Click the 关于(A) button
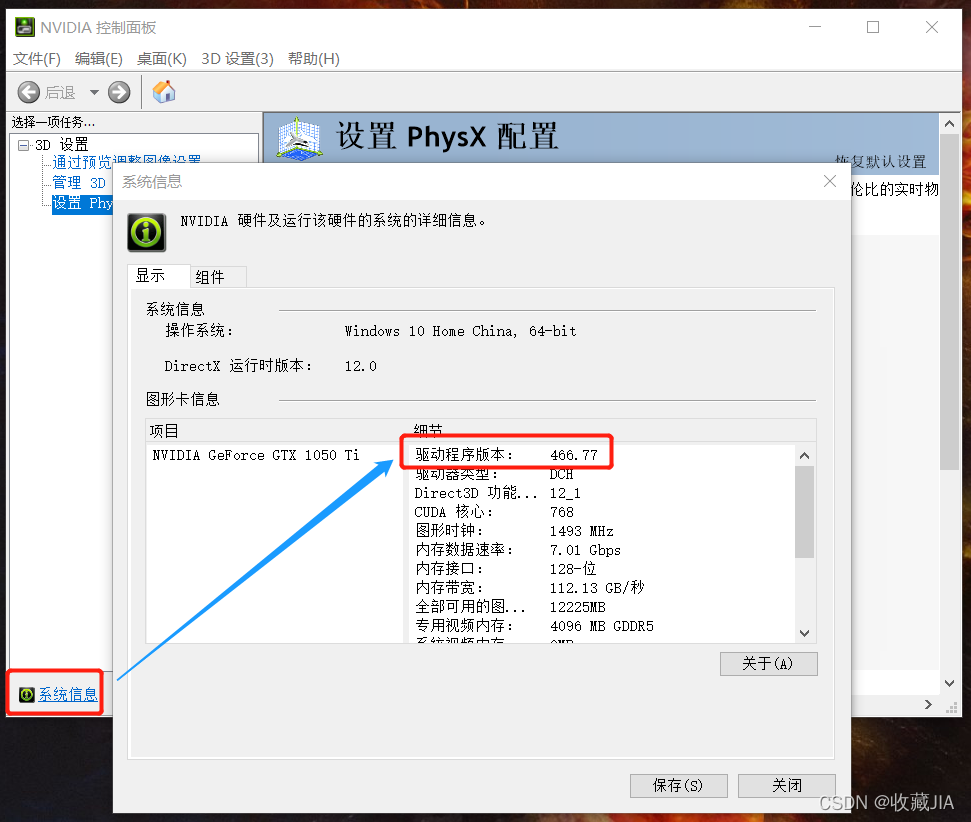 (769, 663)
